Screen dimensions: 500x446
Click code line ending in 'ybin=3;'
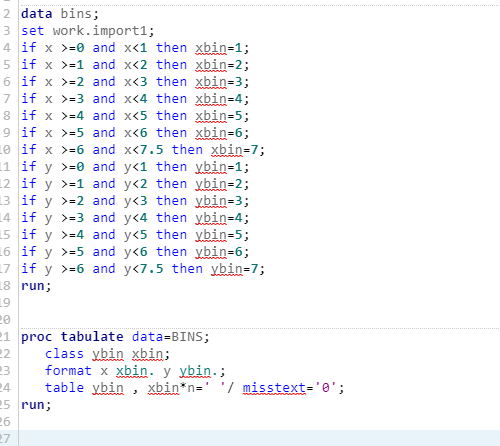tap(135, 201)
